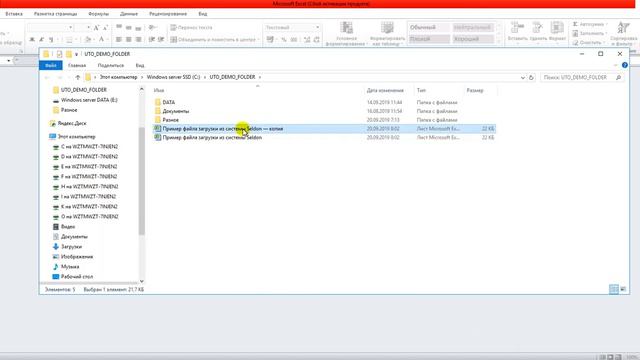Screen dimensions: 640x360
Task: Center text horizontally in Excel ribbon
Action: pyautogui.click(x=129, y=40)
